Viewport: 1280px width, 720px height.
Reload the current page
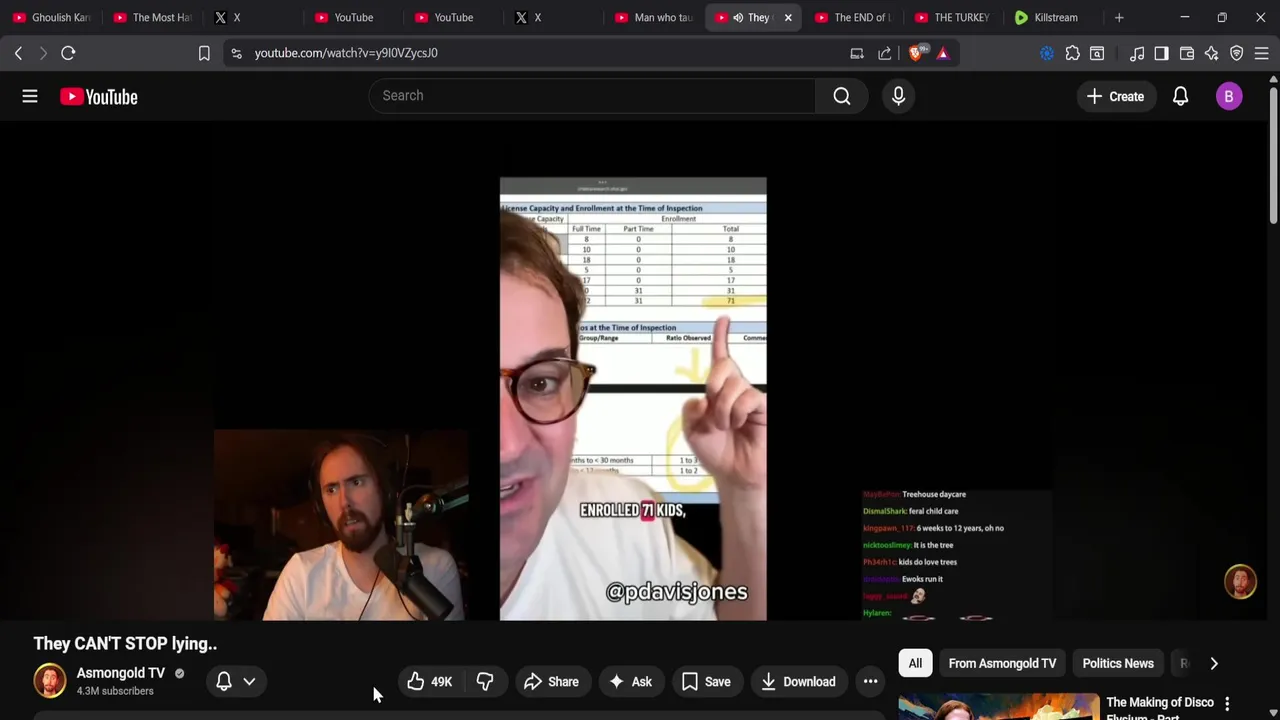tap(68, 53)
